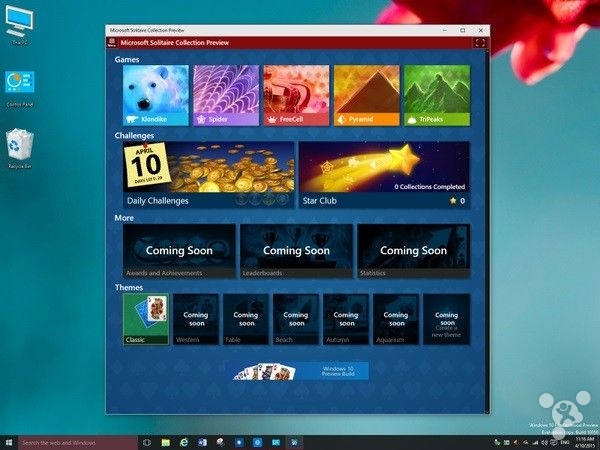
Task: Toggle fullscreen mode in Solitaire header
Action: pos(480,43)
